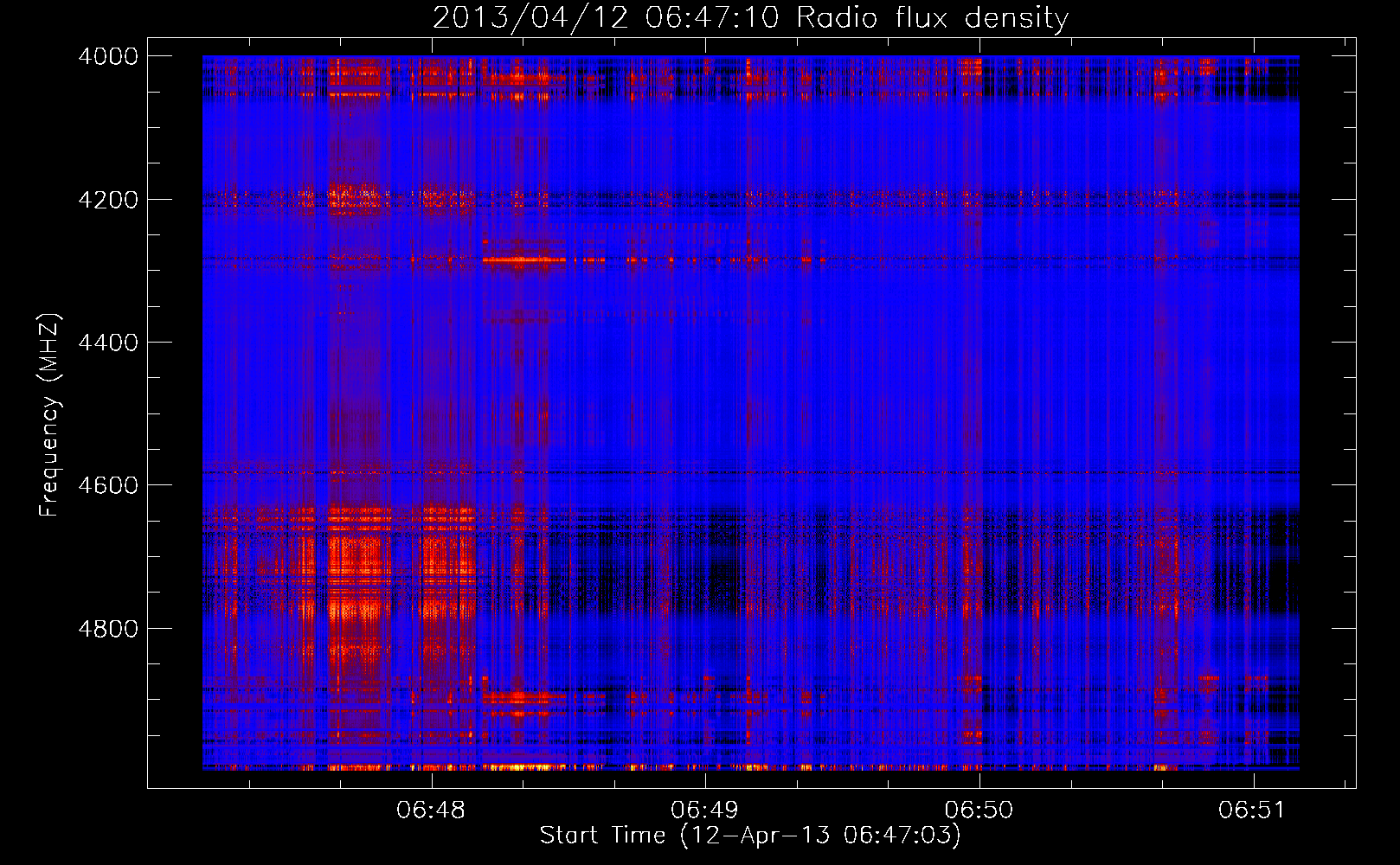This screenshot has height=865, width=1400.
Task: Click the 06:51 time axis label
Action: pos(1252,811)
